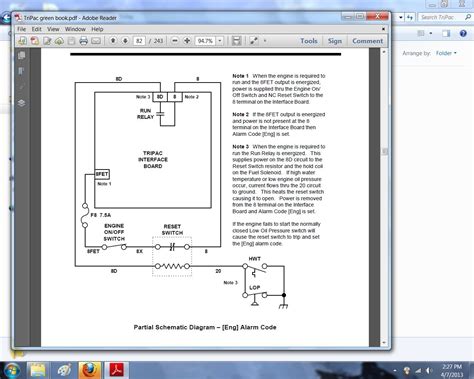Show hidden tray icons arrow
This screenshot has height=379, width=474.
[395, 371]
